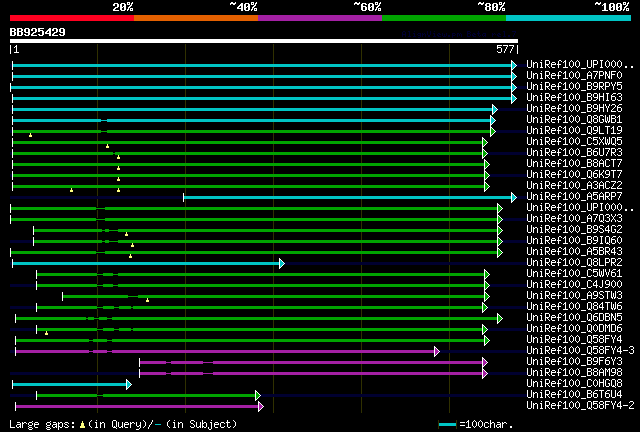Image resolution: width=640 pixels, height=432 pixels.
Task: Click the green arrowhead of the B6T6U4 hit
Action: click(258, 395)
